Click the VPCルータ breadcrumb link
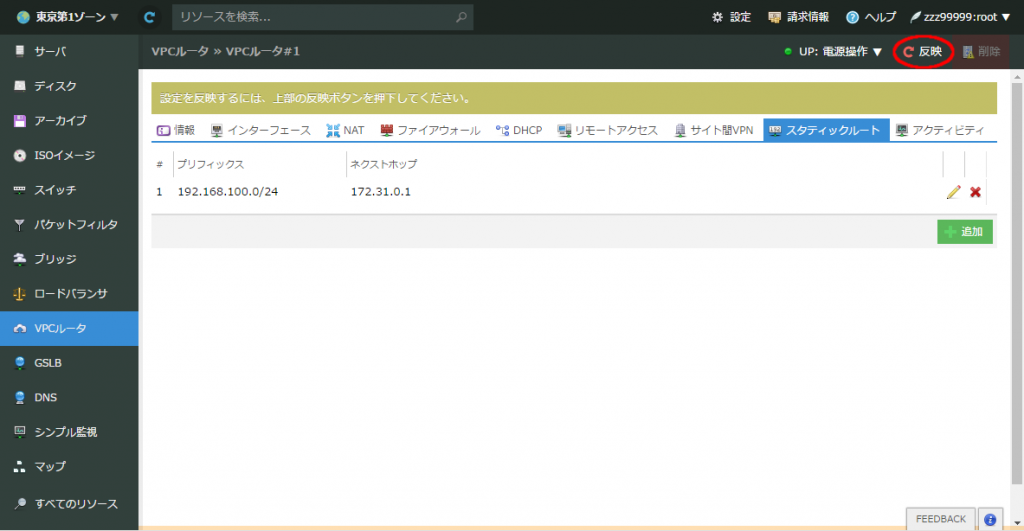The image size is (1024, 531). 180,51
